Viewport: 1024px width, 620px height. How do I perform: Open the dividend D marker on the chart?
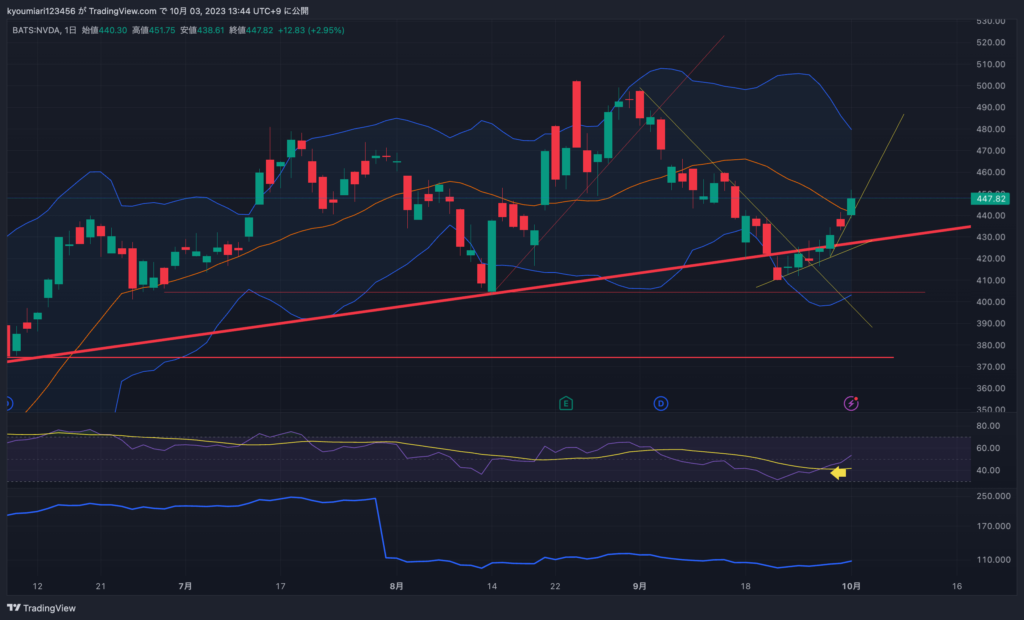pyautogui.click(x=661, y=403)
